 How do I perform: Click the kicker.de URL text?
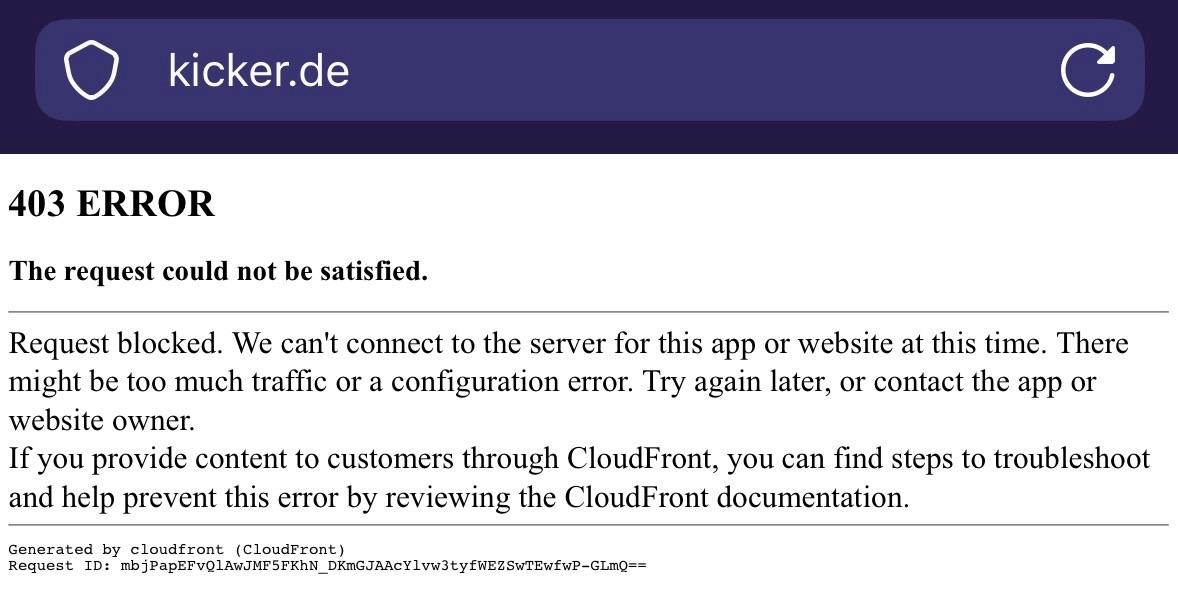click(258, 70)
